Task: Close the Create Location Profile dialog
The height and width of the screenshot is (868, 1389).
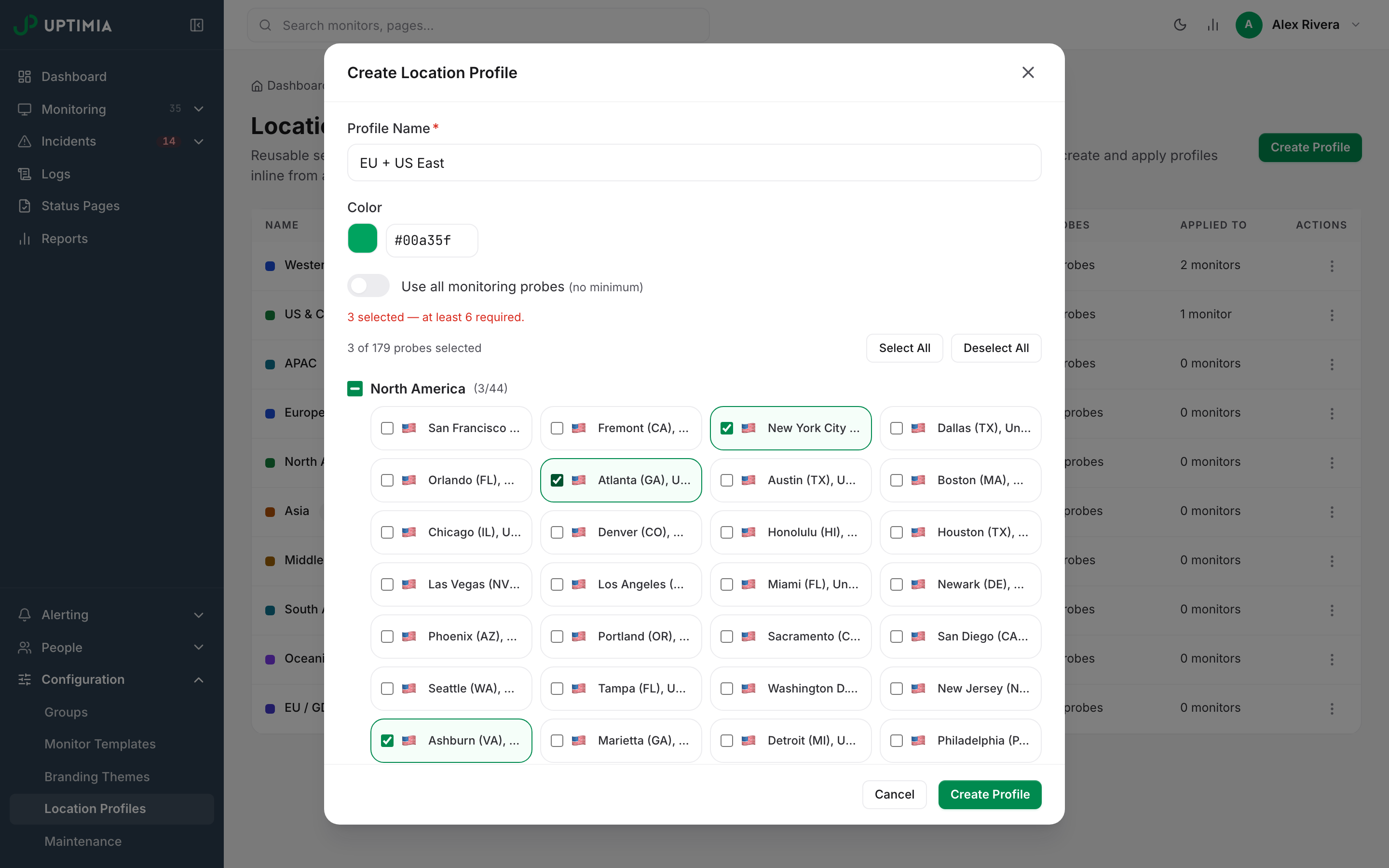Action: click(x=1028, y=72)
